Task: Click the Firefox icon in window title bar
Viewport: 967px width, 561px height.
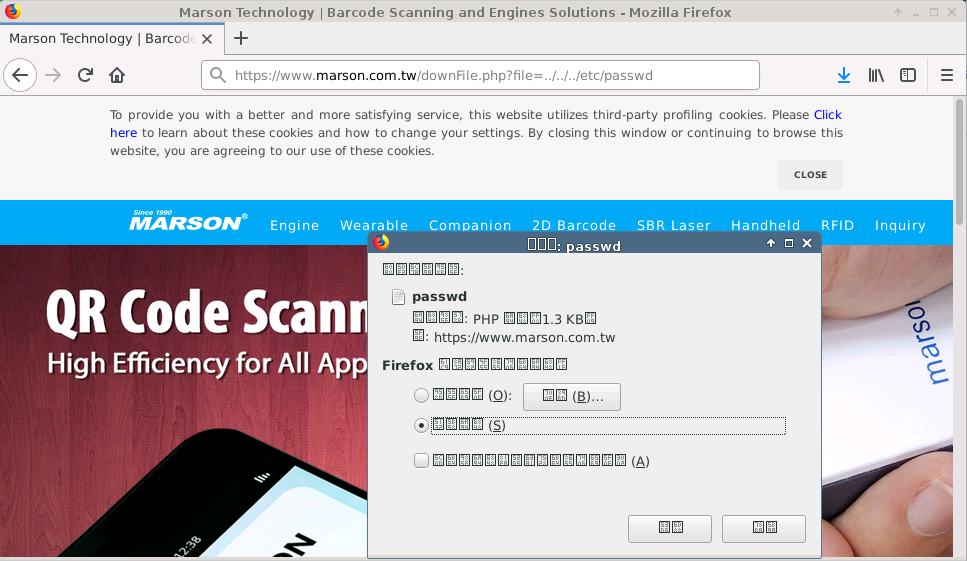Action: point(12,11)
